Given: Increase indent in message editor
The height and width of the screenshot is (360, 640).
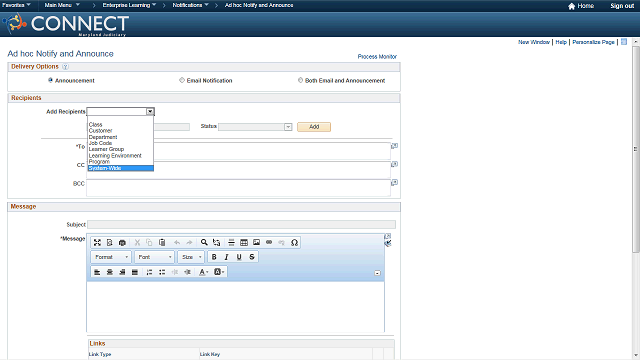Looking at the screenshot, I should tap(187, 272).
